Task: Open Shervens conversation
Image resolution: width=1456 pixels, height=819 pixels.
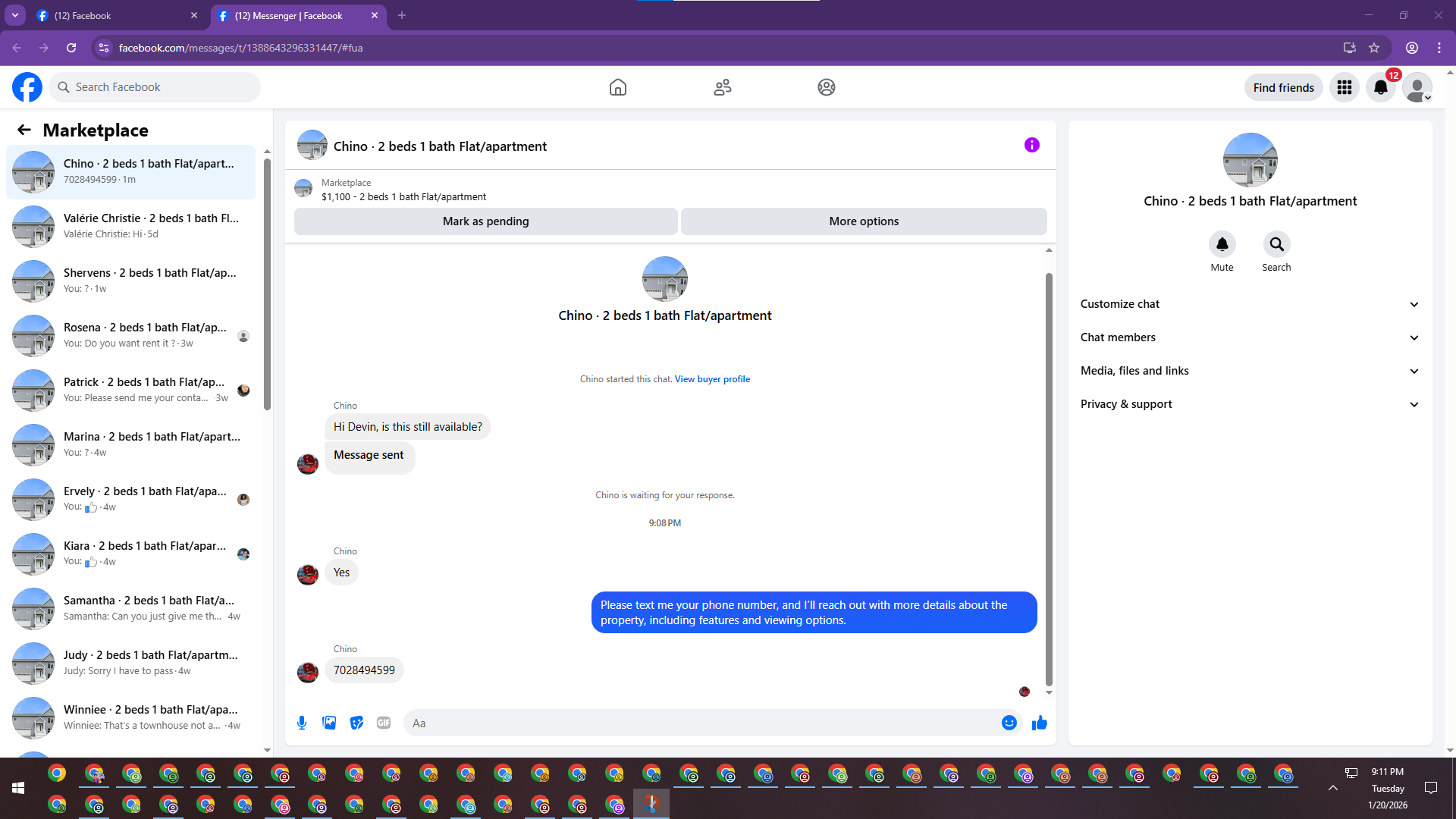Action: pos(130,281)
